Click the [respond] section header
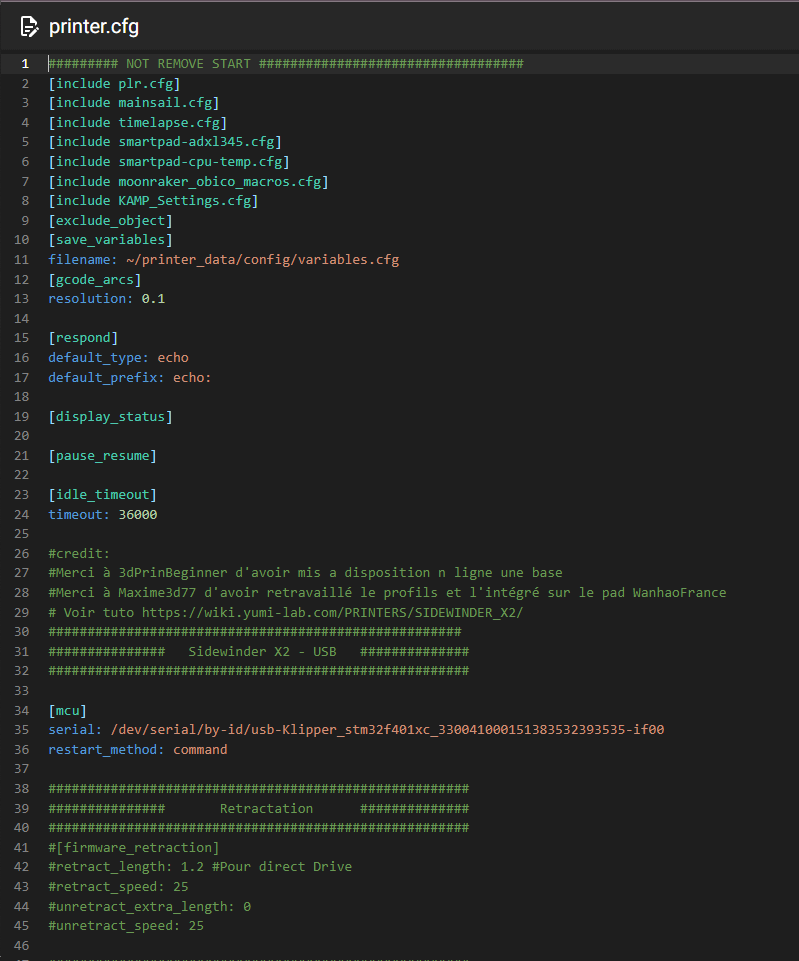 [83, 338]
